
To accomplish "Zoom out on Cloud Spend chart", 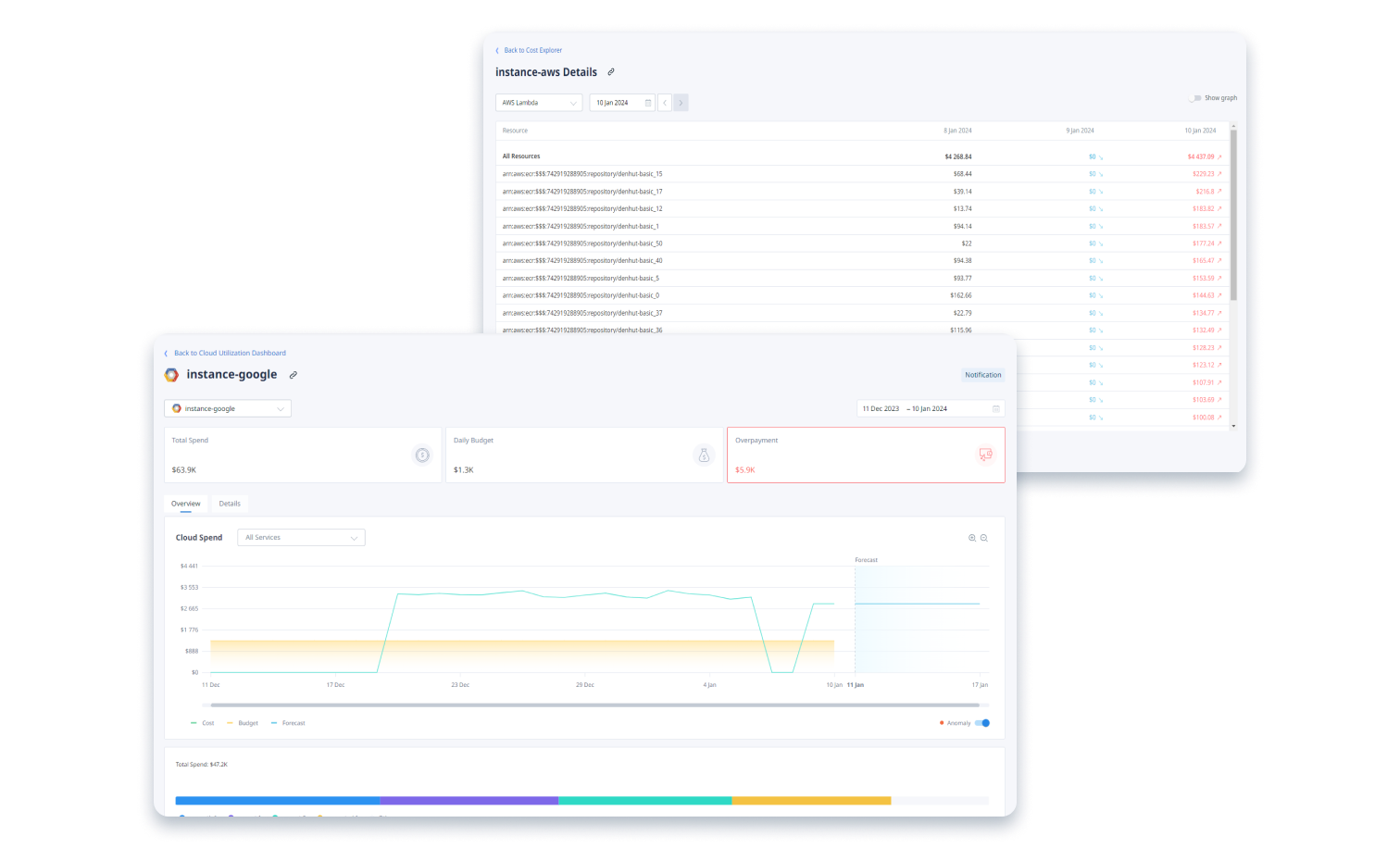I will [984, 538].
